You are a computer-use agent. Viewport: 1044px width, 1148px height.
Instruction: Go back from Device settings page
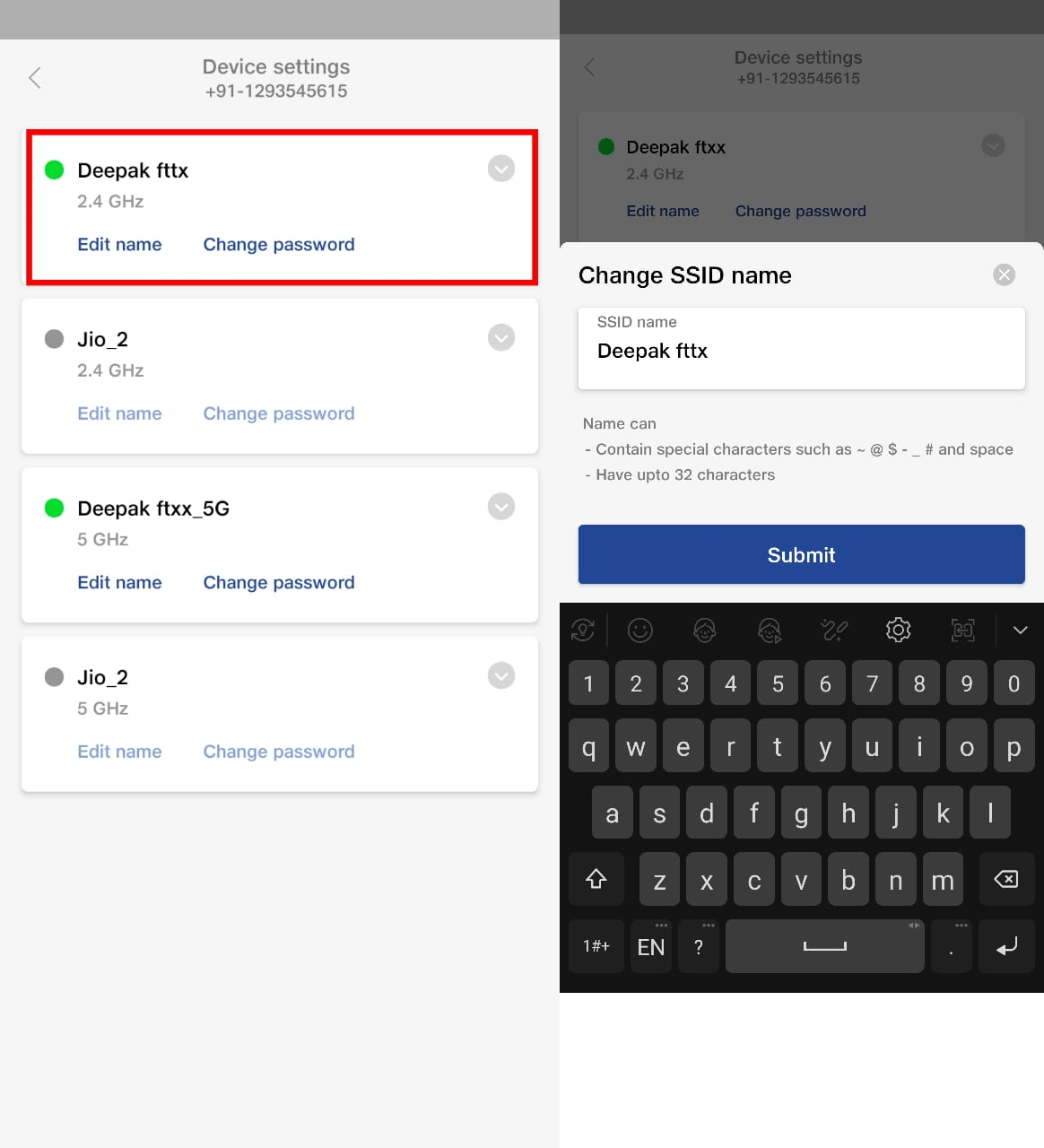pyautogui.click(x=35, y=78)
